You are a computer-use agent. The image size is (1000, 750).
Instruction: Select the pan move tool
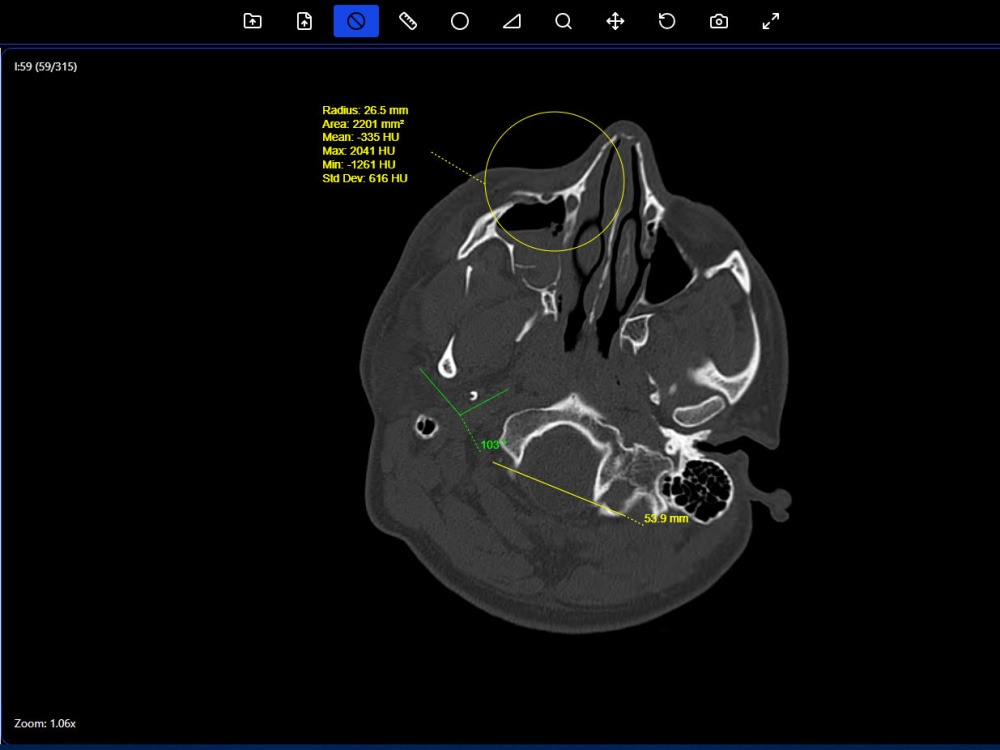click(615, 21)
